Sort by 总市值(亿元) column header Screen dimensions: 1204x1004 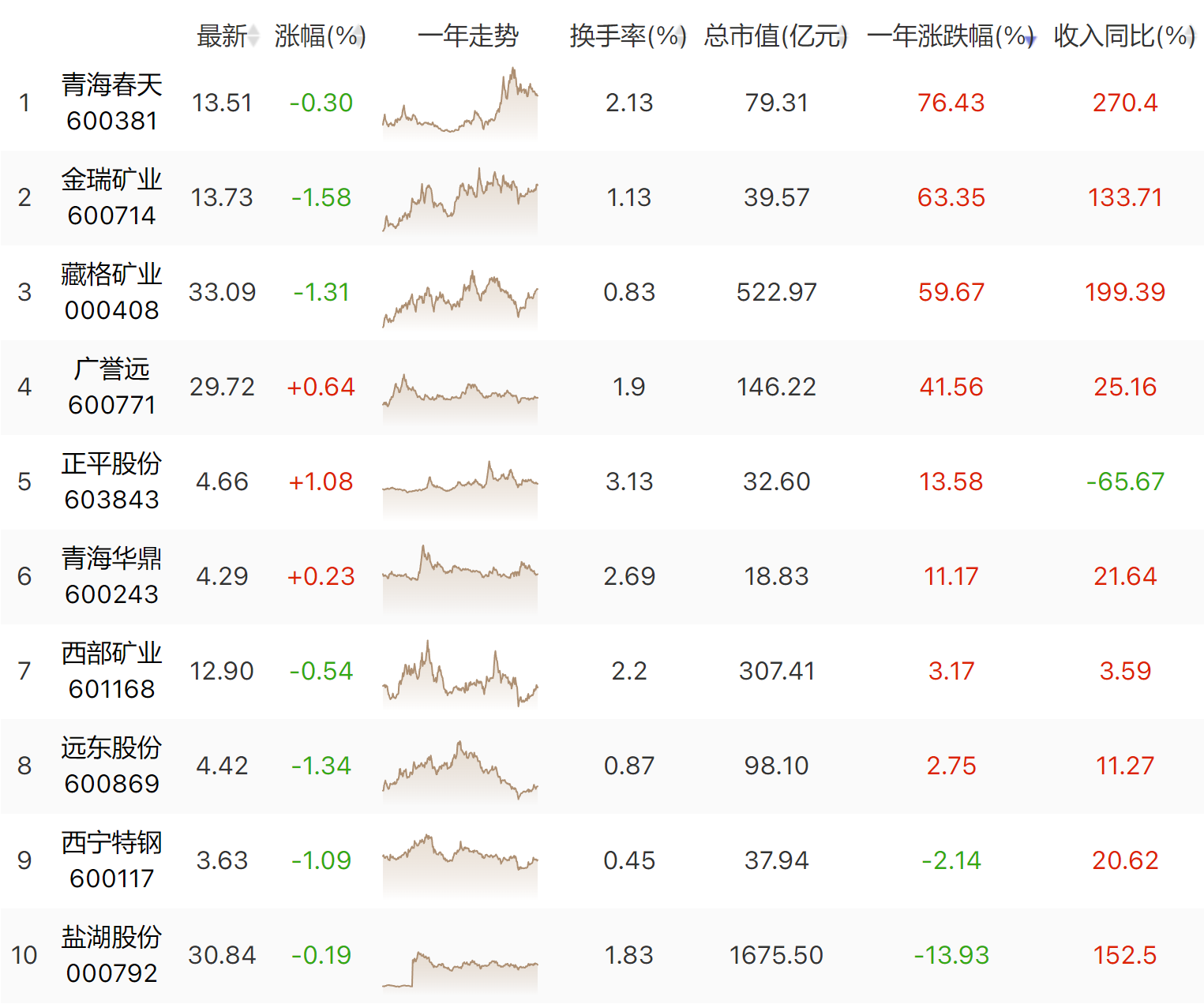pyautogui.click(x=776, y=36)
